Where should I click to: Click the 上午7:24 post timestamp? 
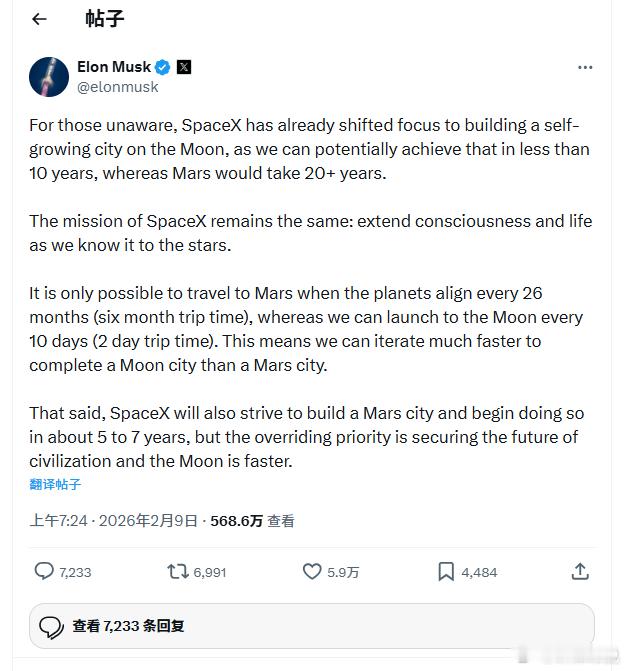(59, 521)
